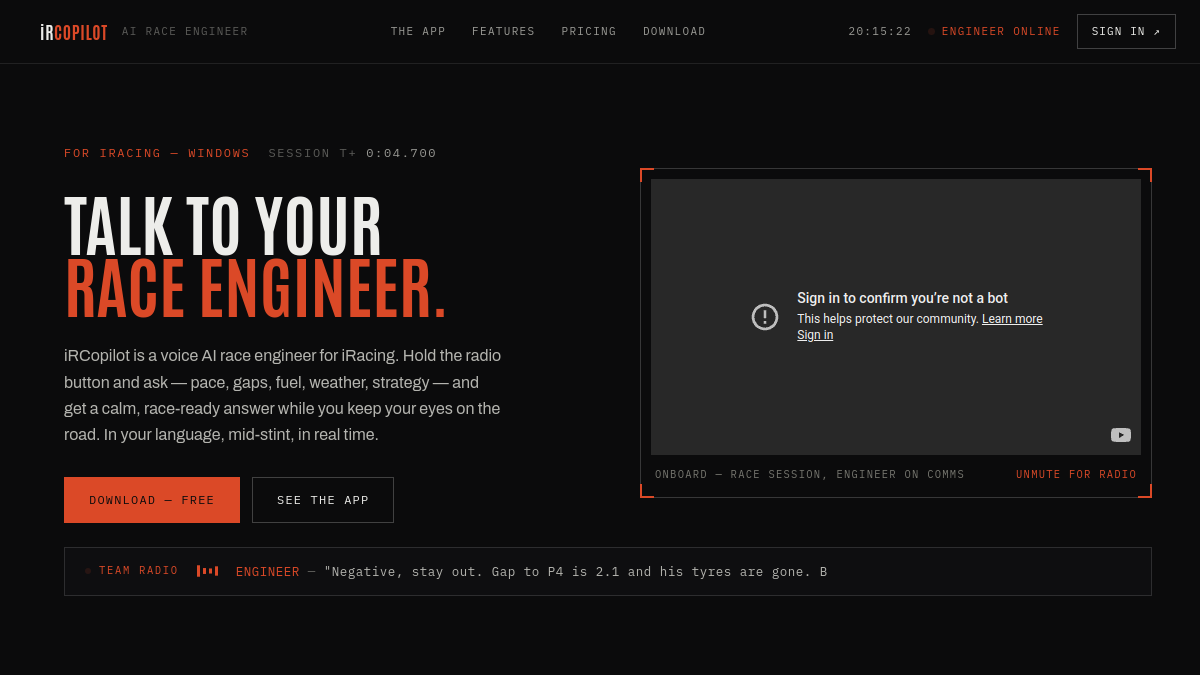Click the Engineer Online status text
Screen dimensions: 1200x675
coord(1001,32)
